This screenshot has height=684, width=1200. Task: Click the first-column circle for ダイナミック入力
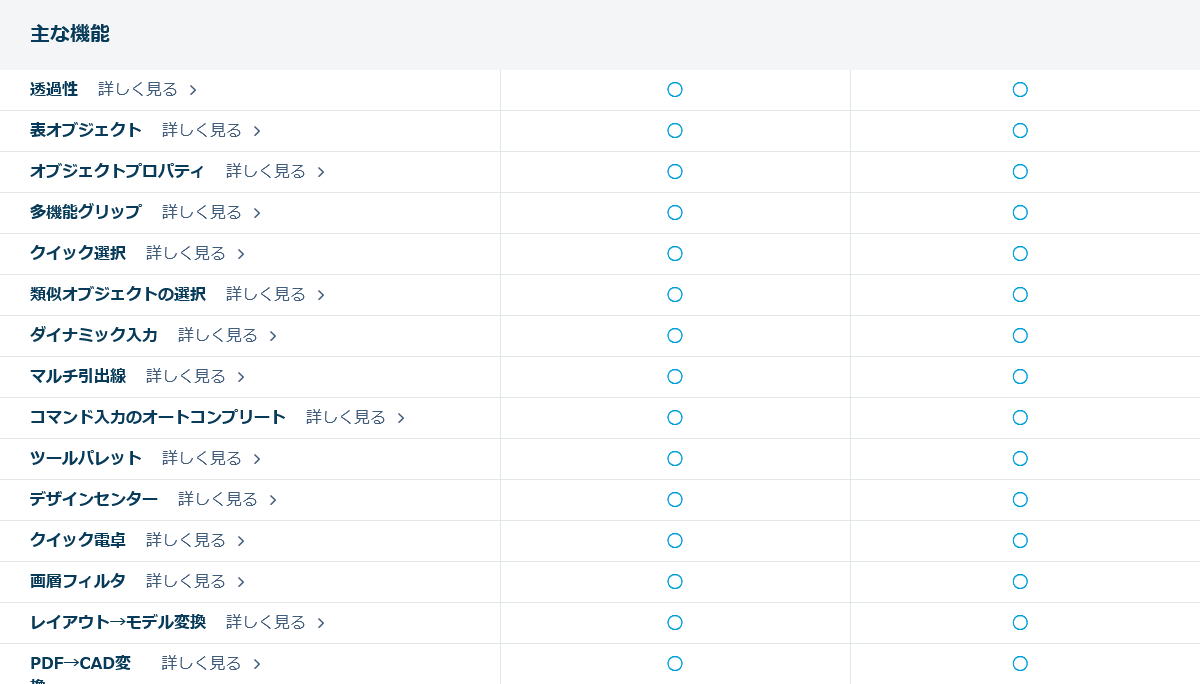point(675,336)
